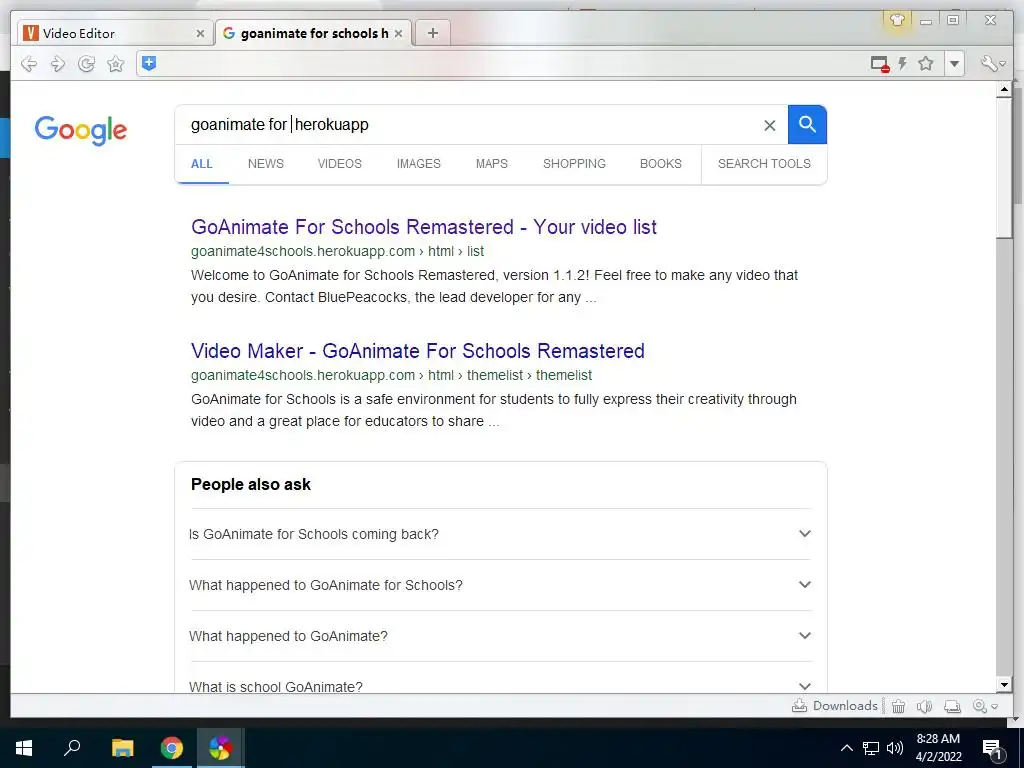
Task: Click the colorful browser icon in taskbar
Action: pos(221,748)
